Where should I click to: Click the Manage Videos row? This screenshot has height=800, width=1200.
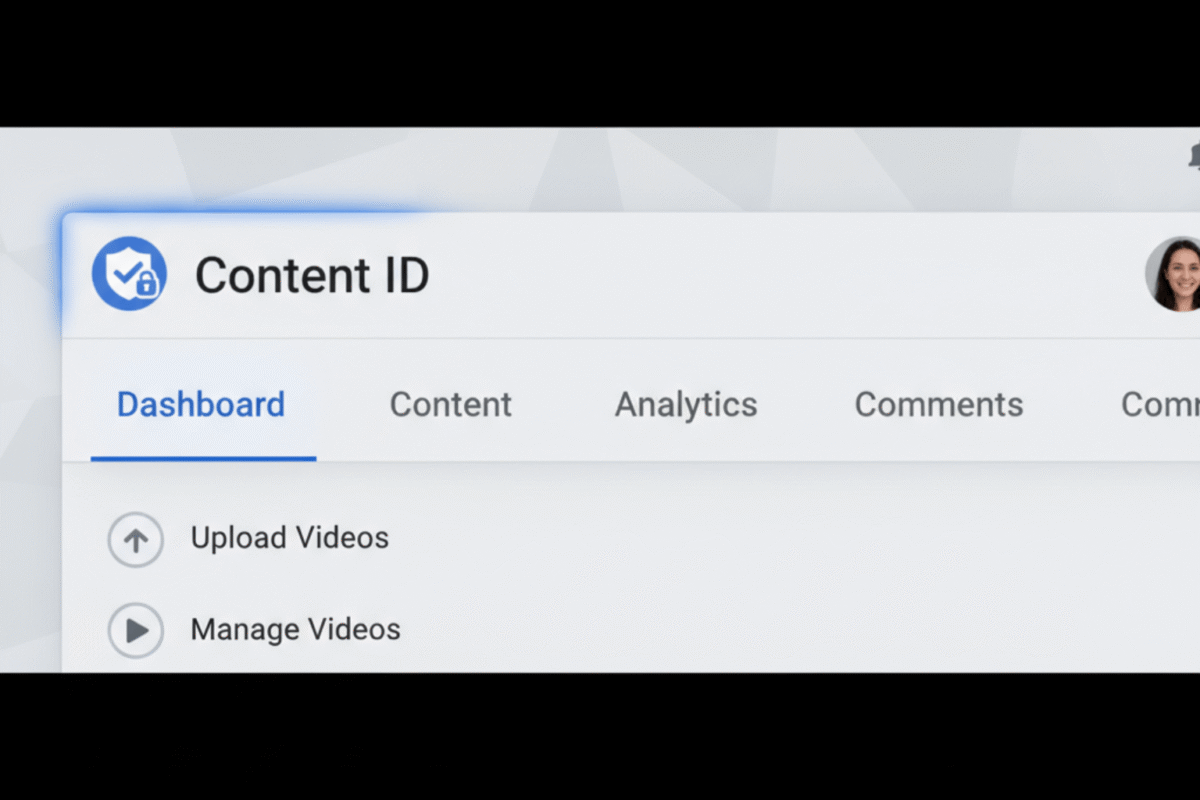coord(295,630)
